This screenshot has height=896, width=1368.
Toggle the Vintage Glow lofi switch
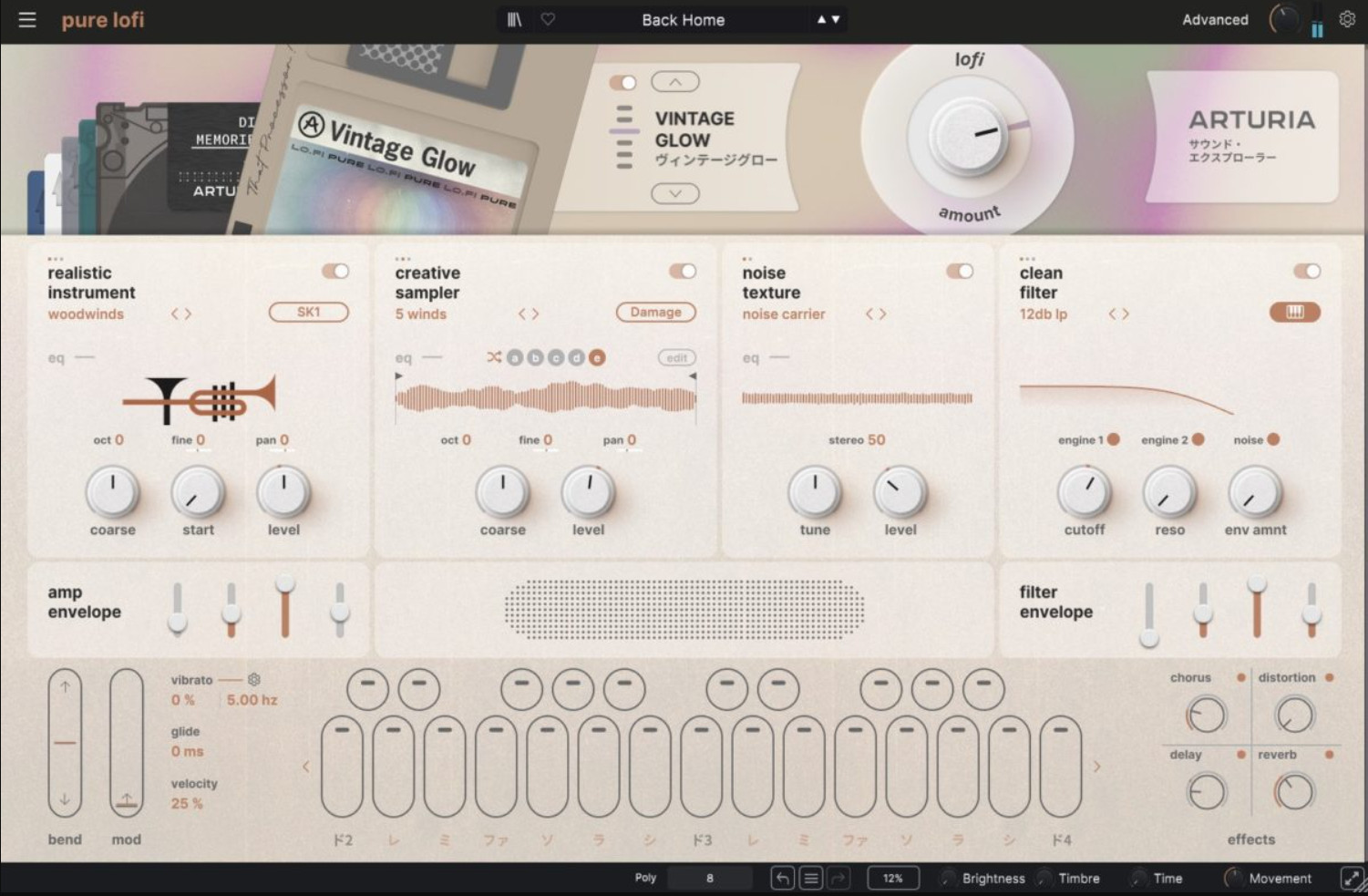622,83
